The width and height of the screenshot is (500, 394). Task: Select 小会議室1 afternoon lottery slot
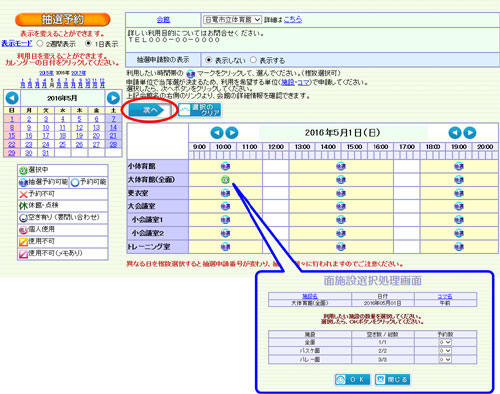[x=341, y=220]
